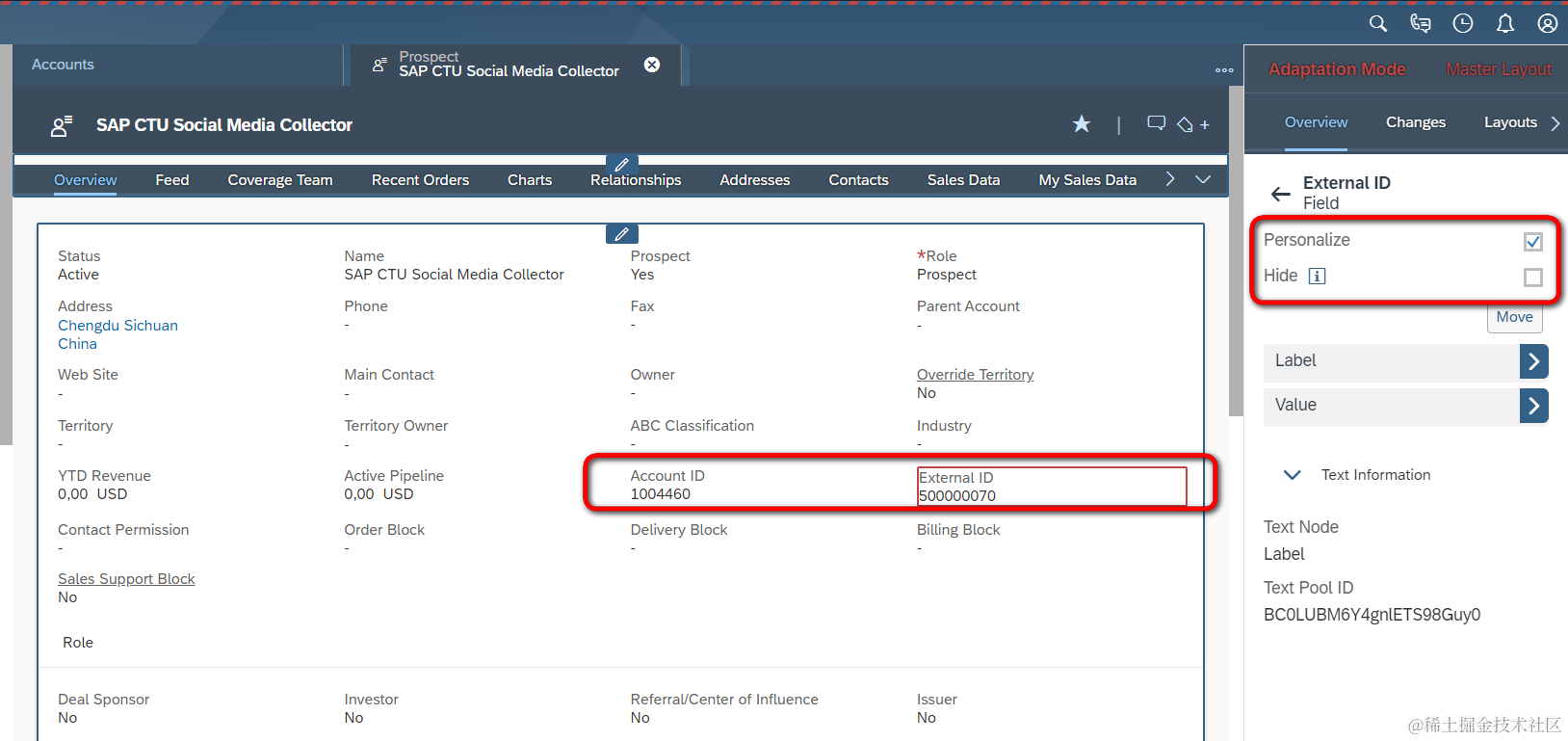The width and height of the screenshot is (1568, 741).
Task: Switch to the Charts tab
Action: 530,180
